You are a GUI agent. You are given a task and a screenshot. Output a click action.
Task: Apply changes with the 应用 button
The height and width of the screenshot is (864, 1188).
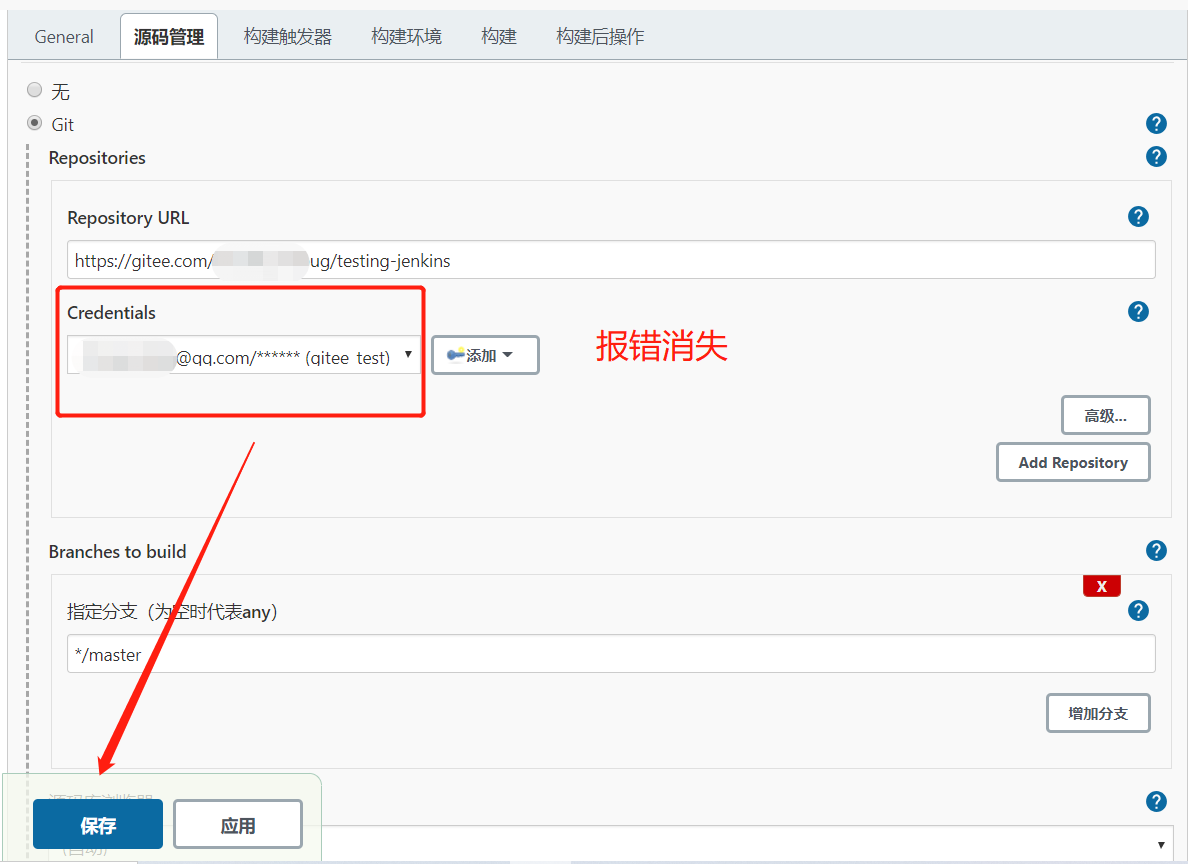pyautogui.click(x=238, y=825)
